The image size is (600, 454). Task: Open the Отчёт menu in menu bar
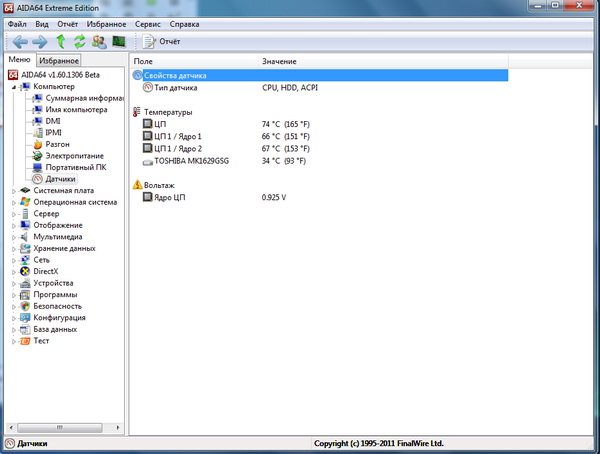click(x=67, y=24)
